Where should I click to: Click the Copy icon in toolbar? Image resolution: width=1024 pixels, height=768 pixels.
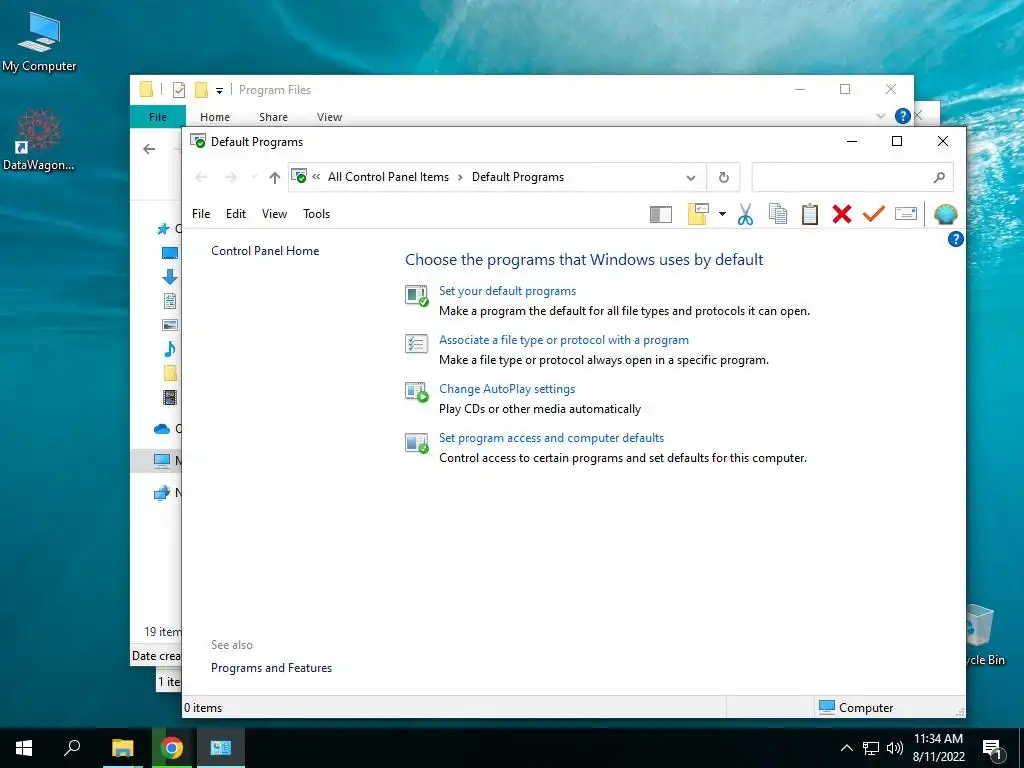tap(777, 214)
